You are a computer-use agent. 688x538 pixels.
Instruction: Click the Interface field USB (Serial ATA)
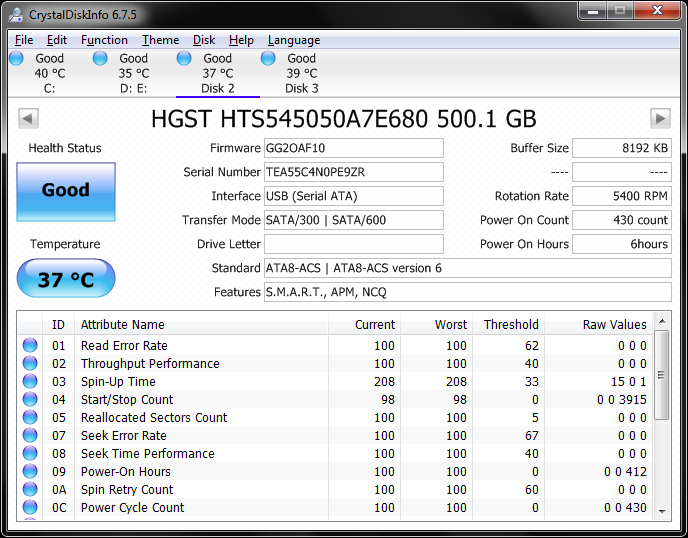click(x=354, y=196)
